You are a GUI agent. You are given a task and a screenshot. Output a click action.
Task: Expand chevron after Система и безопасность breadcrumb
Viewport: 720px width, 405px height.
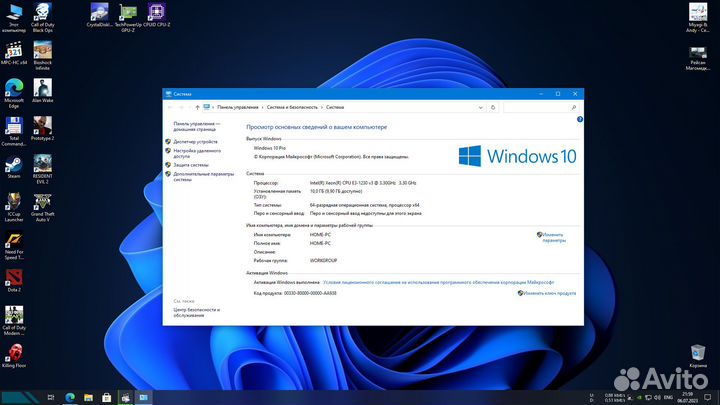coord(322,107)
